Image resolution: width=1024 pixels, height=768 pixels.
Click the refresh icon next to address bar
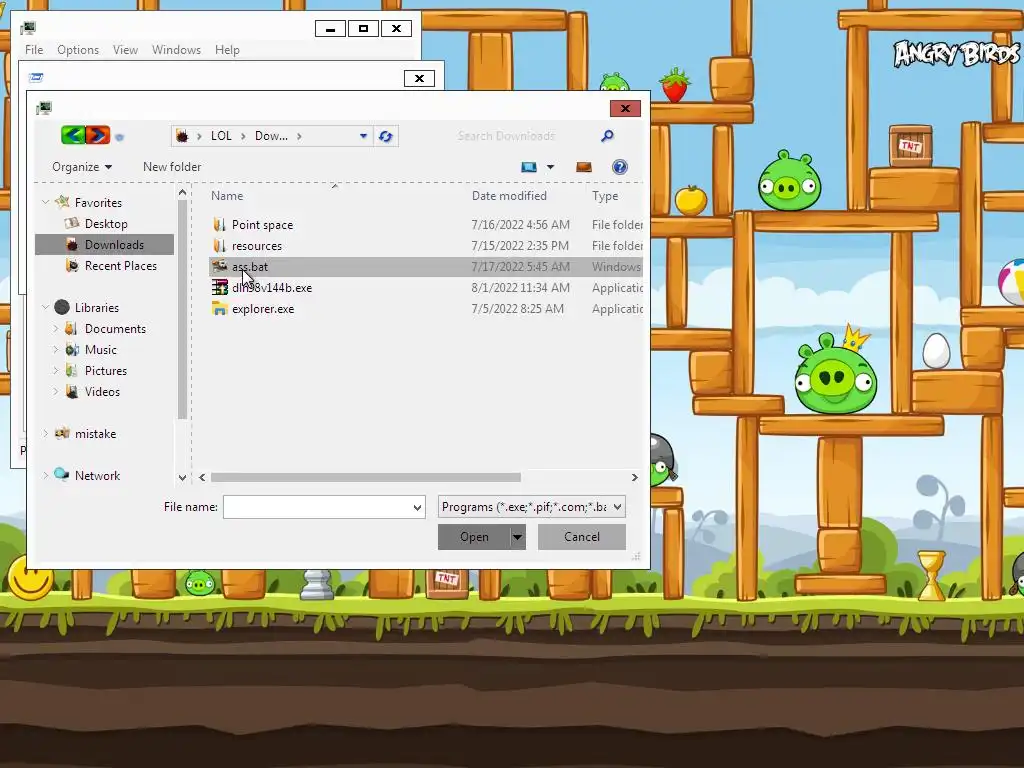tap(385, 136)
